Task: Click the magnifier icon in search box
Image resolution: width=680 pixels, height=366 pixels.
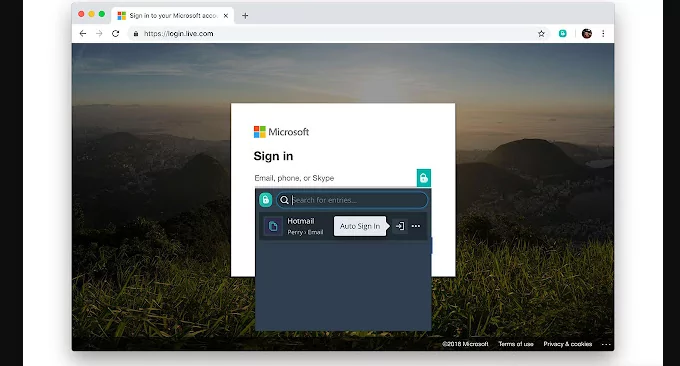Action: 284,200
